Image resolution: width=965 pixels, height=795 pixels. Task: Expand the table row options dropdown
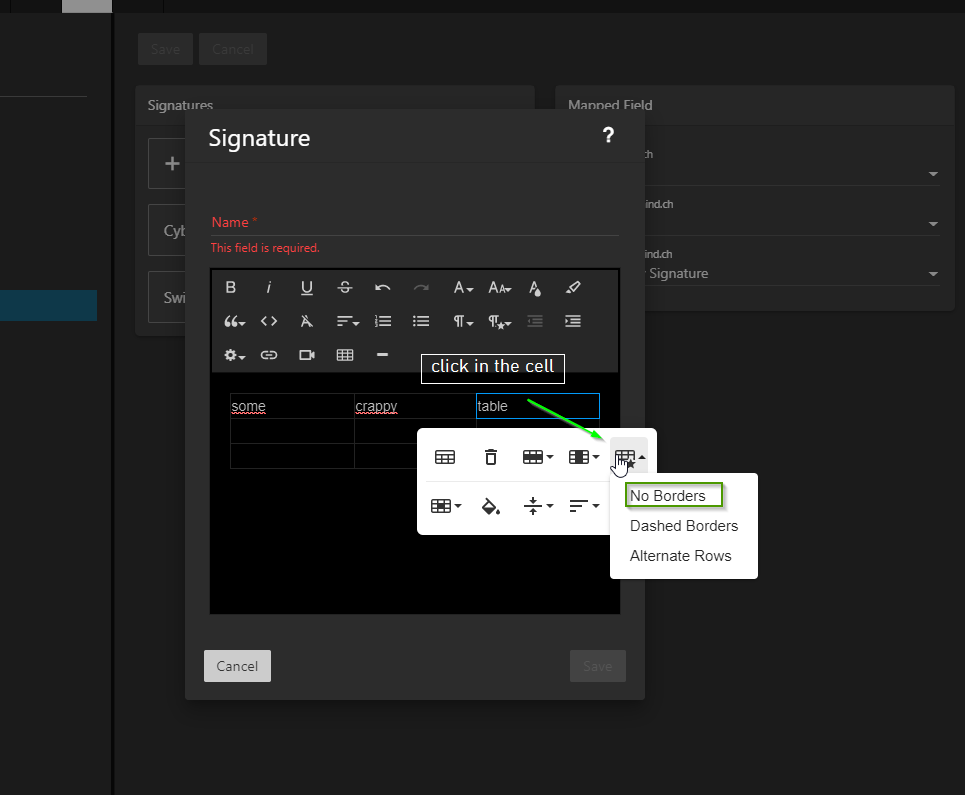pos(538,457)
